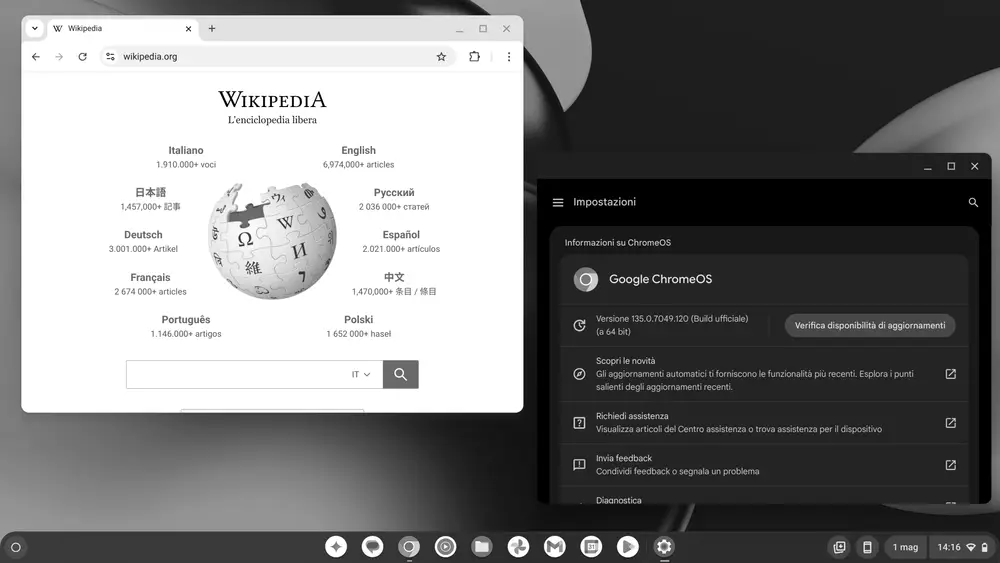Click the Informazioni su ChromeOS heading
The height and width of the screenshot is (563, 1000).
[x=617, y=242]
